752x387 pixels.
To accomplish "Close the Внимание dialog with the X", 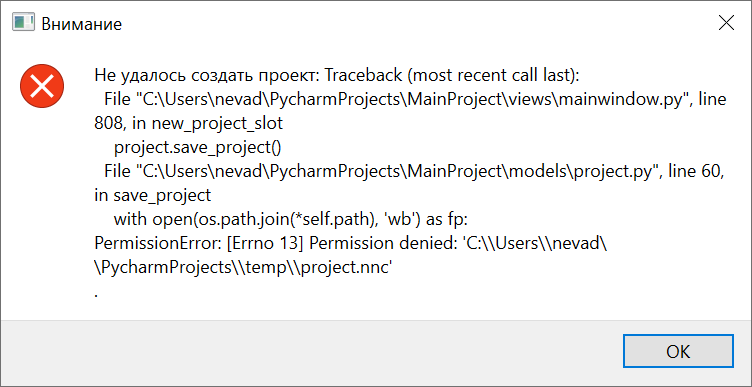I will [x=726, y=23].
